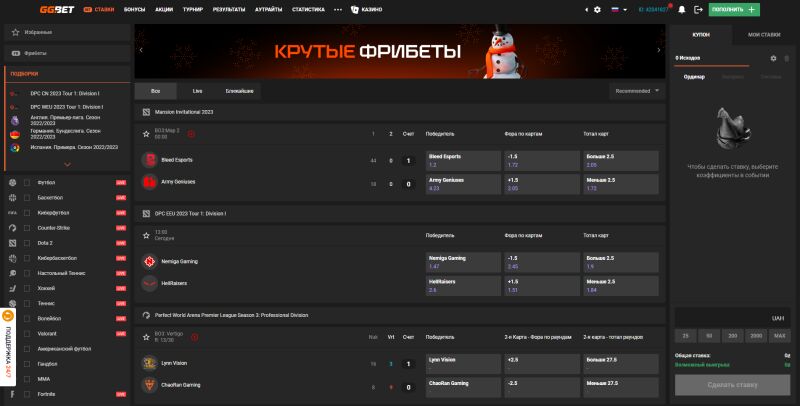This screenshot has width=800, height=406.
Task: Tick the Counter-Strike checkbox
Action: click(x=27, y=228)
